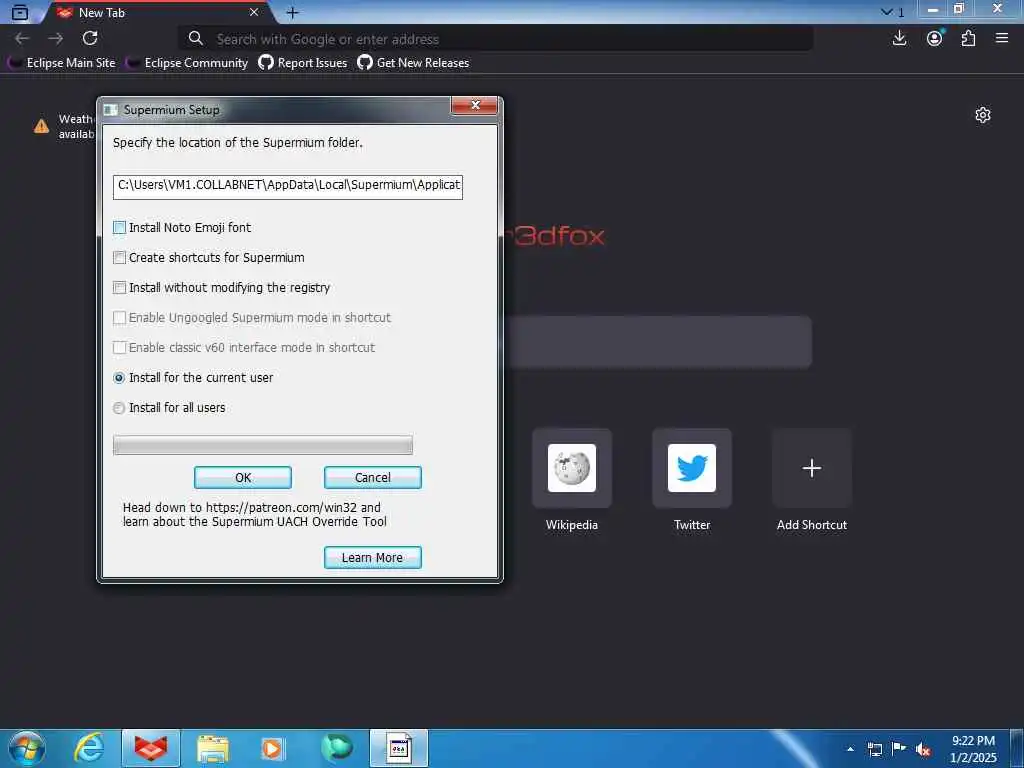
Task: Open the extensions puzzle icon
Action: [x=968, y=39]
